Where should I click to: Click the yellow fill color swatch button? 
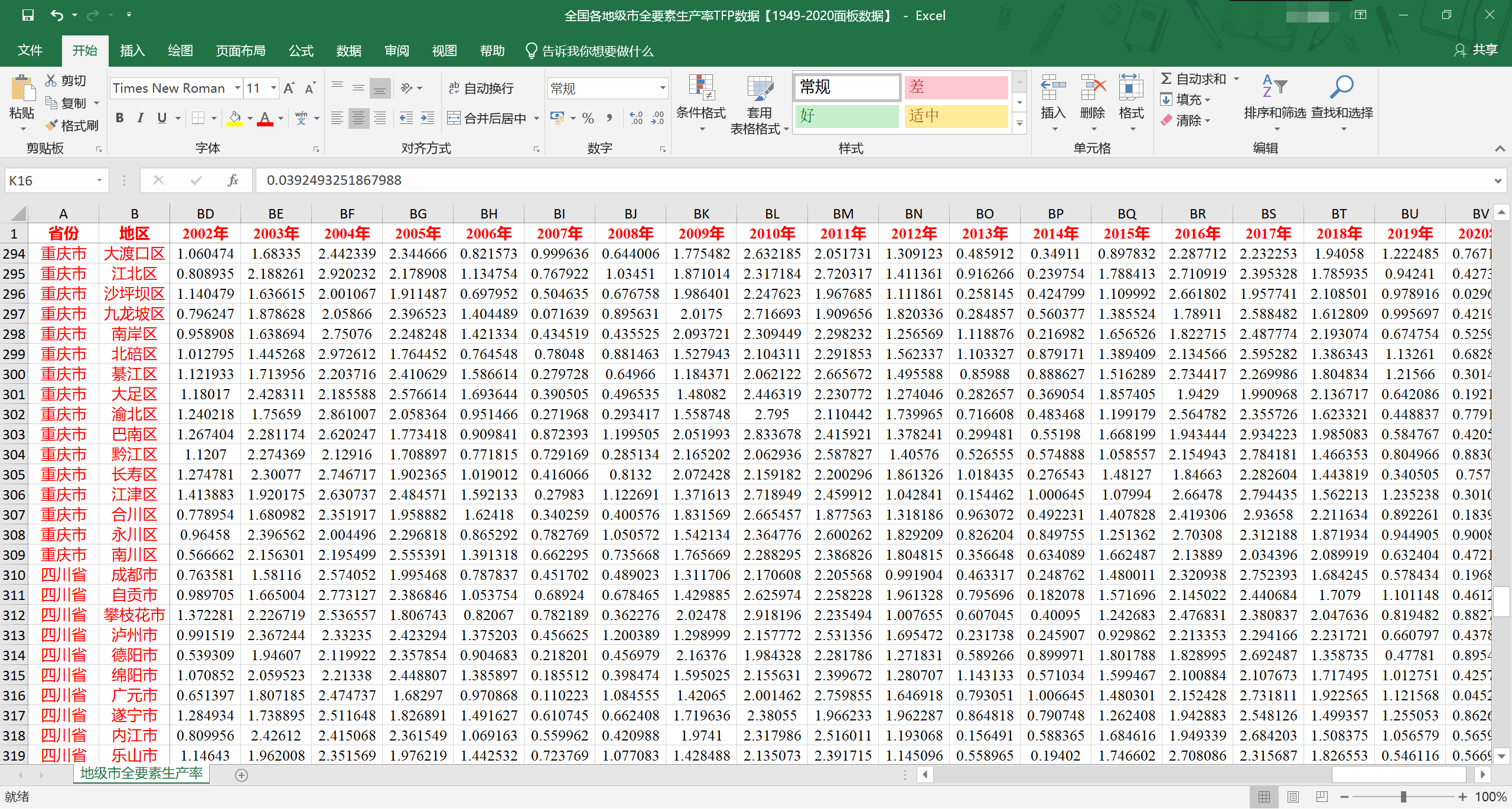(235, 118)
